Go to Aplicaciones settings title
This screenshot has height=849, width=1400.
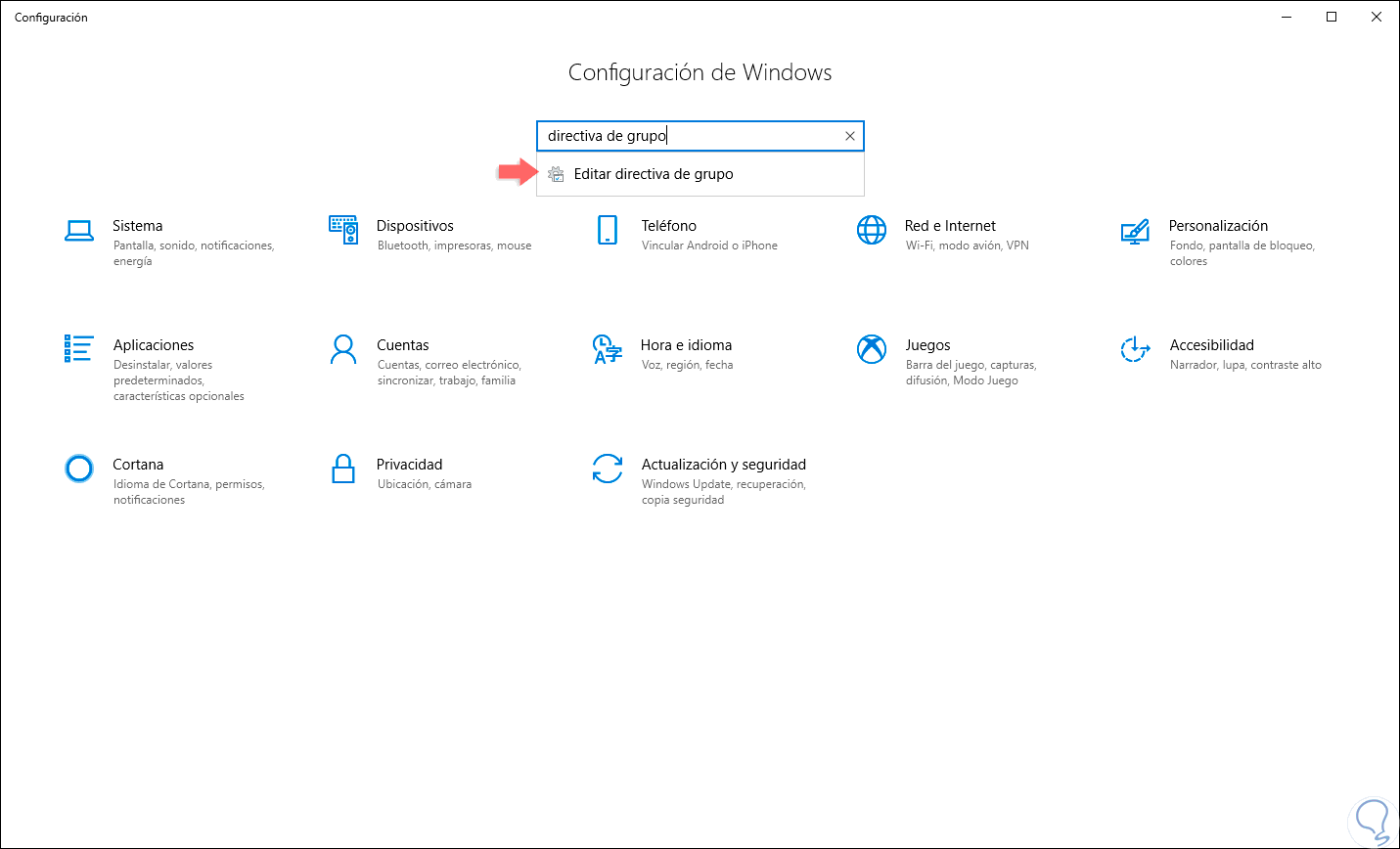pyautogui.click(x=154, y=345)
